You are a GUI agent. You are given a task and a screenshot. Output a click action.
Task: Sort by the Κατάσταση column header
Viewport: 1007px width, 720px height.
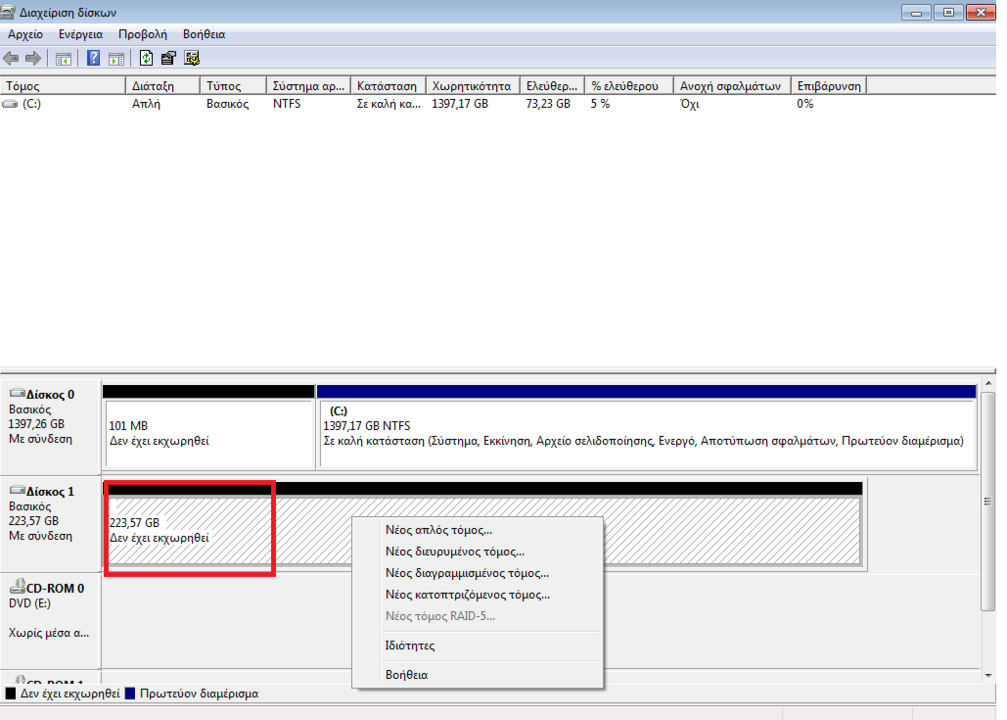pos(389,86)
